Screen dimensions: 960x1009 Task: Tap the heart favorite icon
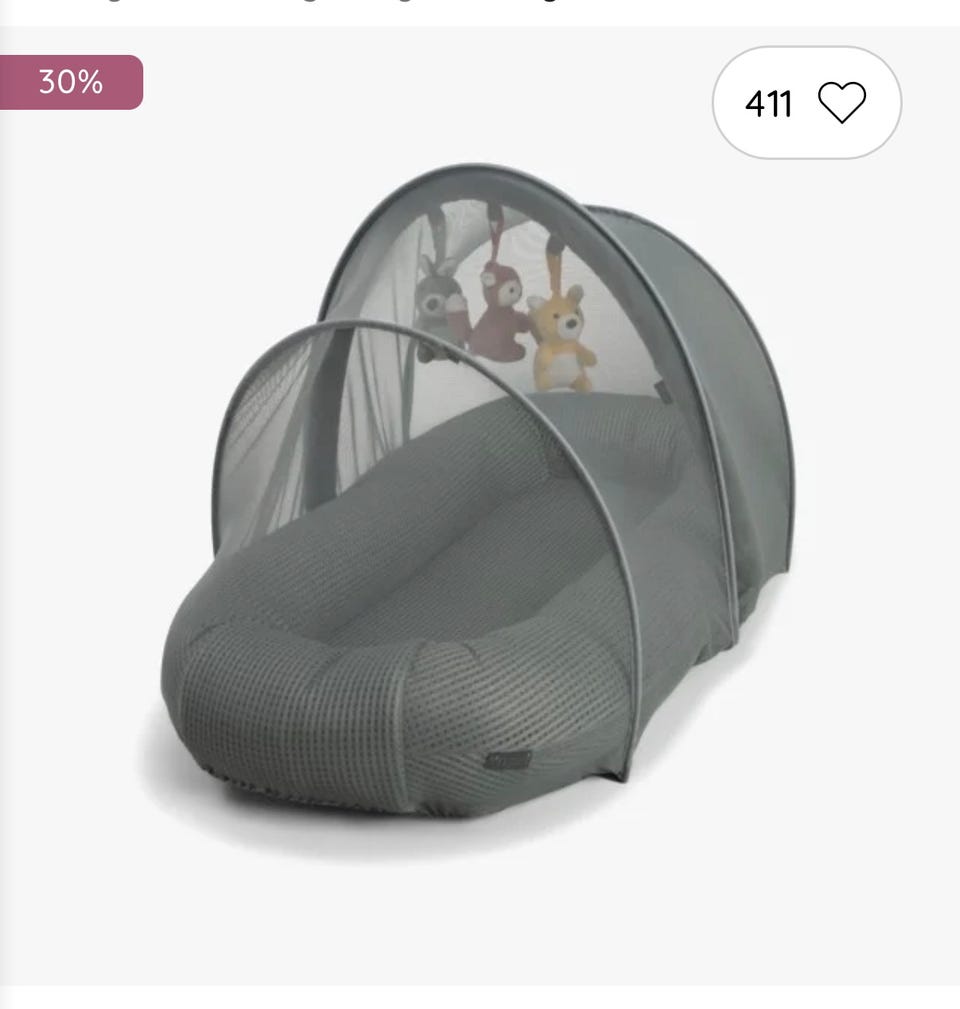pos(842,103)
